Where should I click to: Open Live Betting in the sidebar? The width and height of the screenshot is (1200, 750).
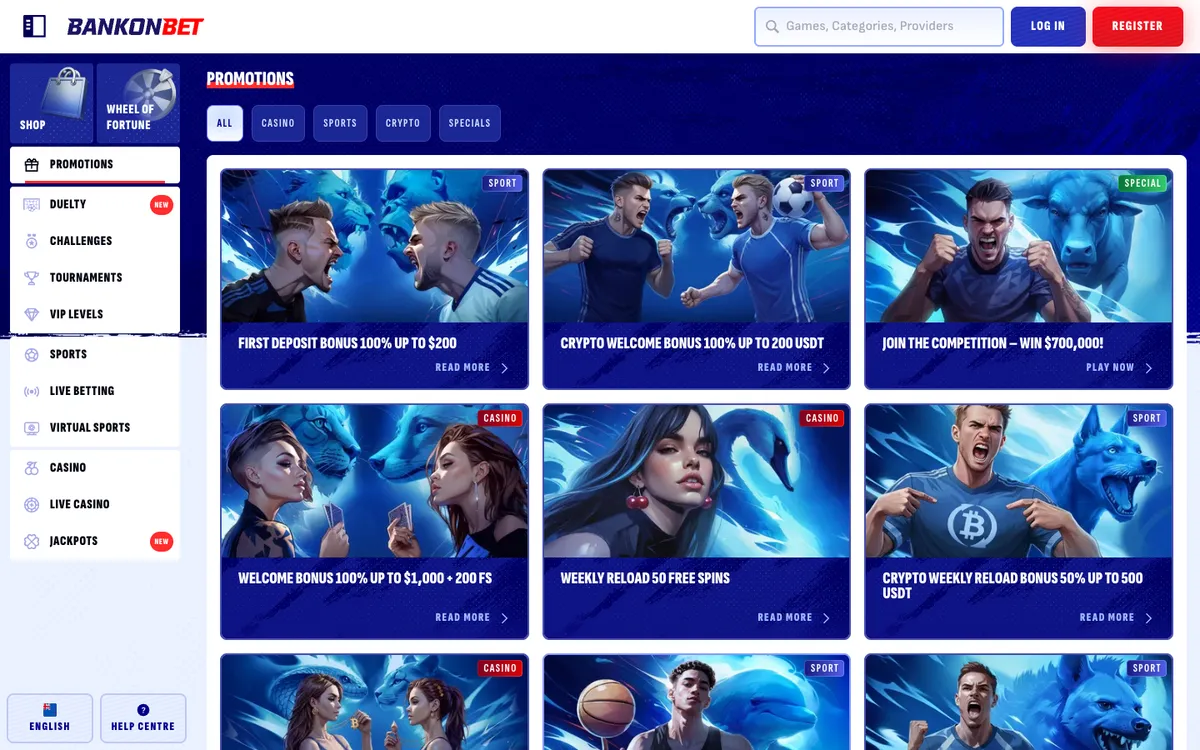click(95, 391)
